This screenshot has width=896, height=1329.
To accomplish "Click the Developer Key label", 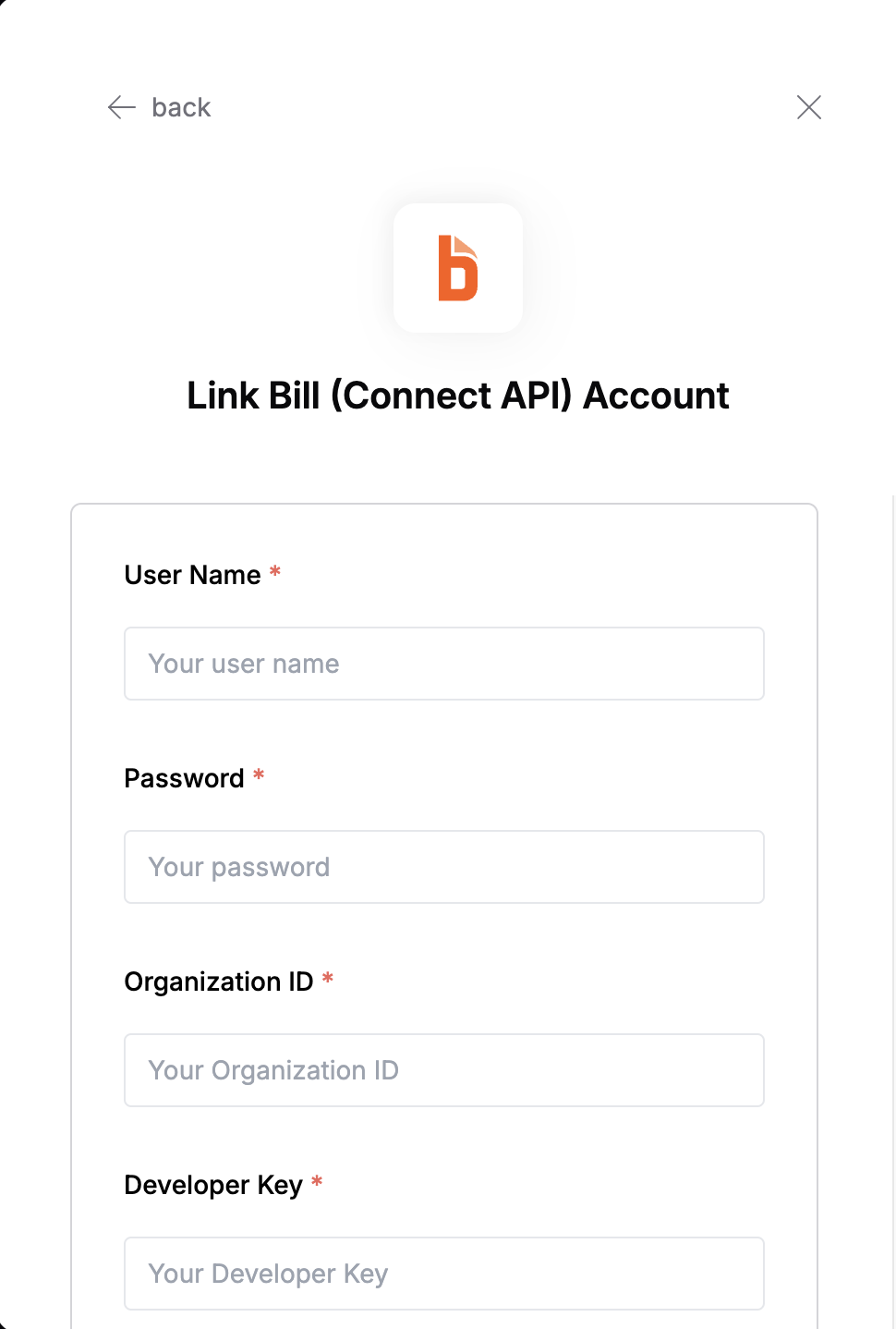I will pos(213,1185).
